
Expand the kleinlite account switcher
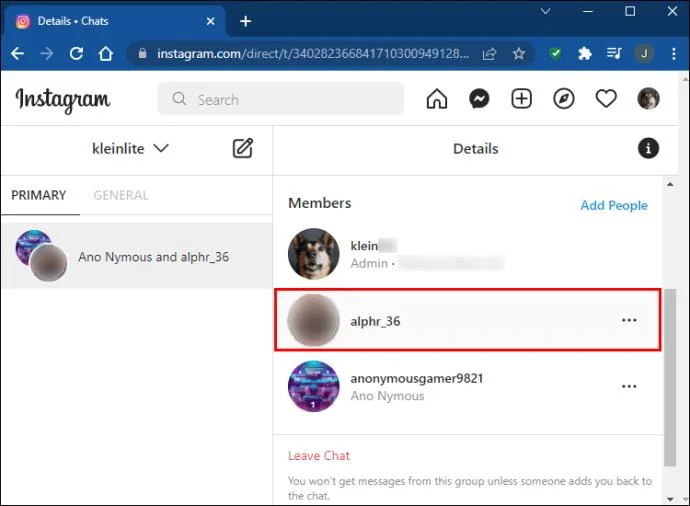[x=130, y=149]
